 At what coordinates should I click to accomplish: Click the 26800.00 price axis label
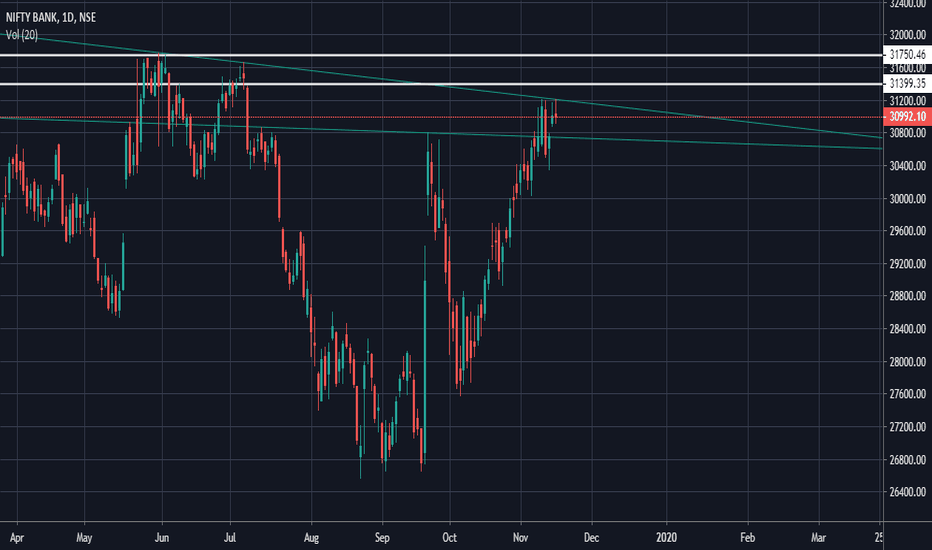(907, 460)
